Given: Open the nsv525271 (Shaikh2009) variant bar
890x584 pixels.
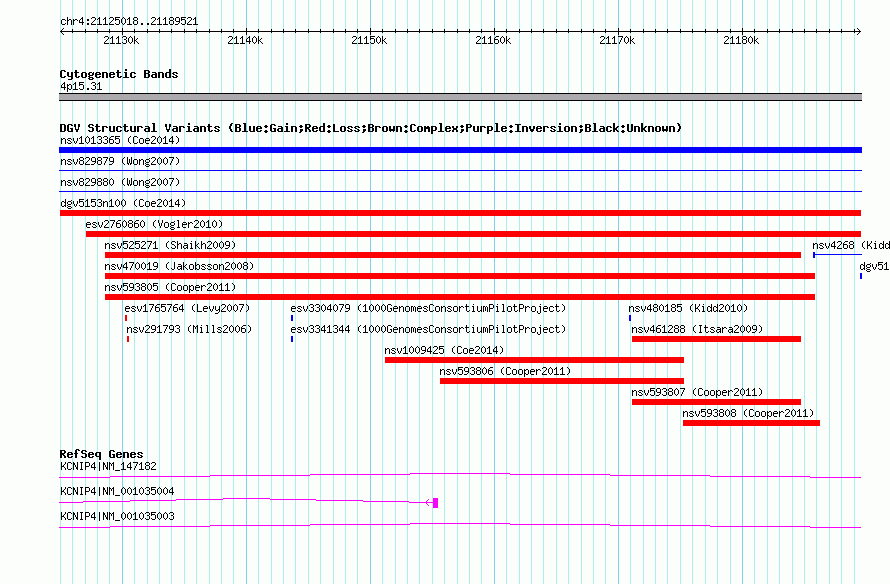Looking at the screenshot, I should 453,255.
